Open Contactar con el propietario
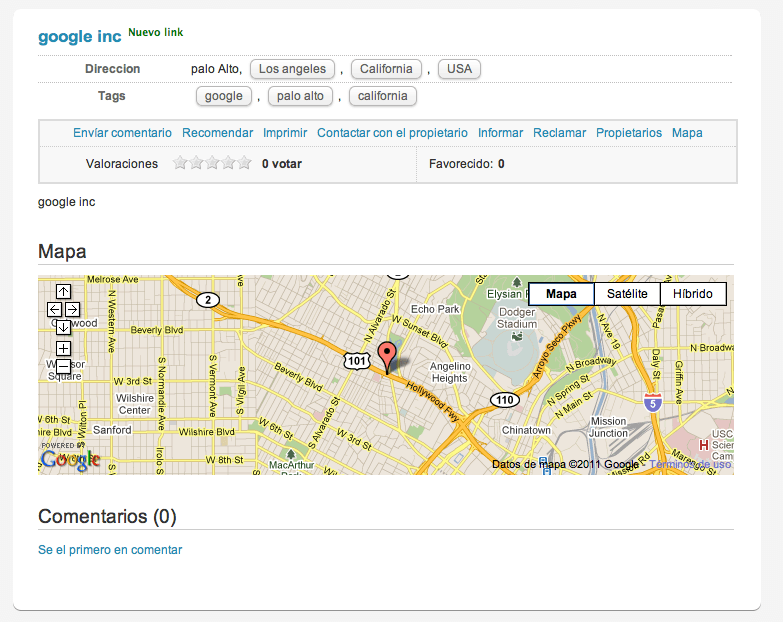The image size is (783, 622). point(392,133)
